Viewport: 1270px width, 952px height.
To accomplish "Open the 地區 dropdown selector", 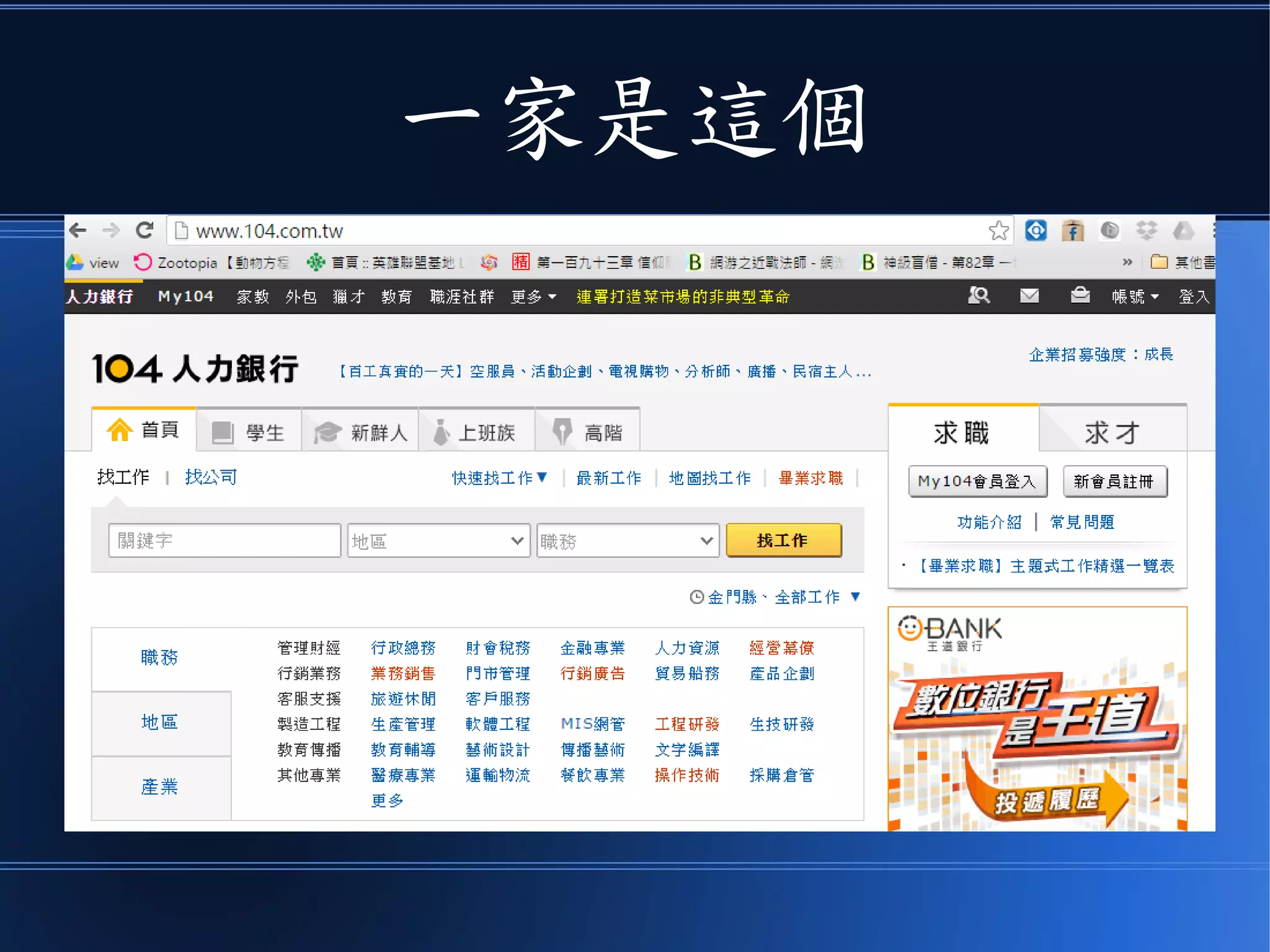I will click(x=438, y=540).
